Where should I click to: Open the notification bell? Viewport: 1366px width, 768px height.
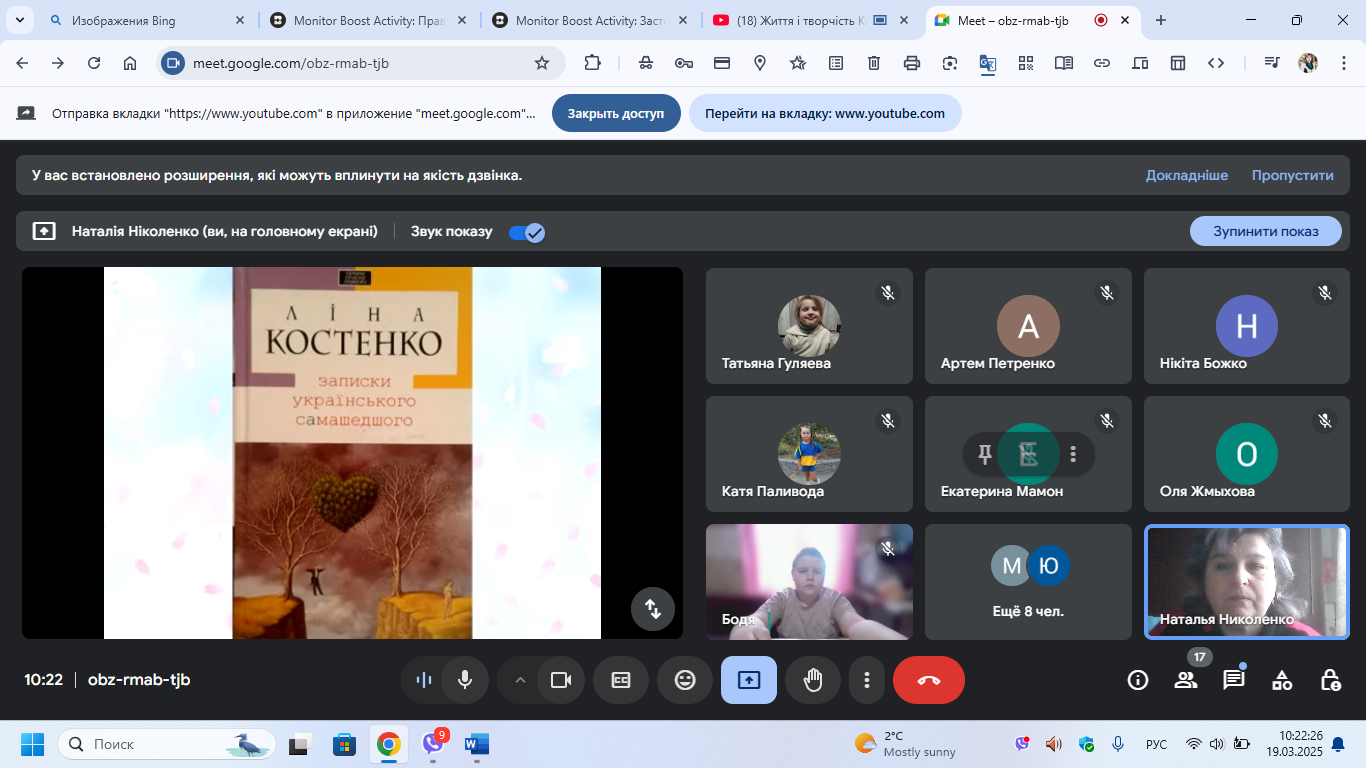1338,744
